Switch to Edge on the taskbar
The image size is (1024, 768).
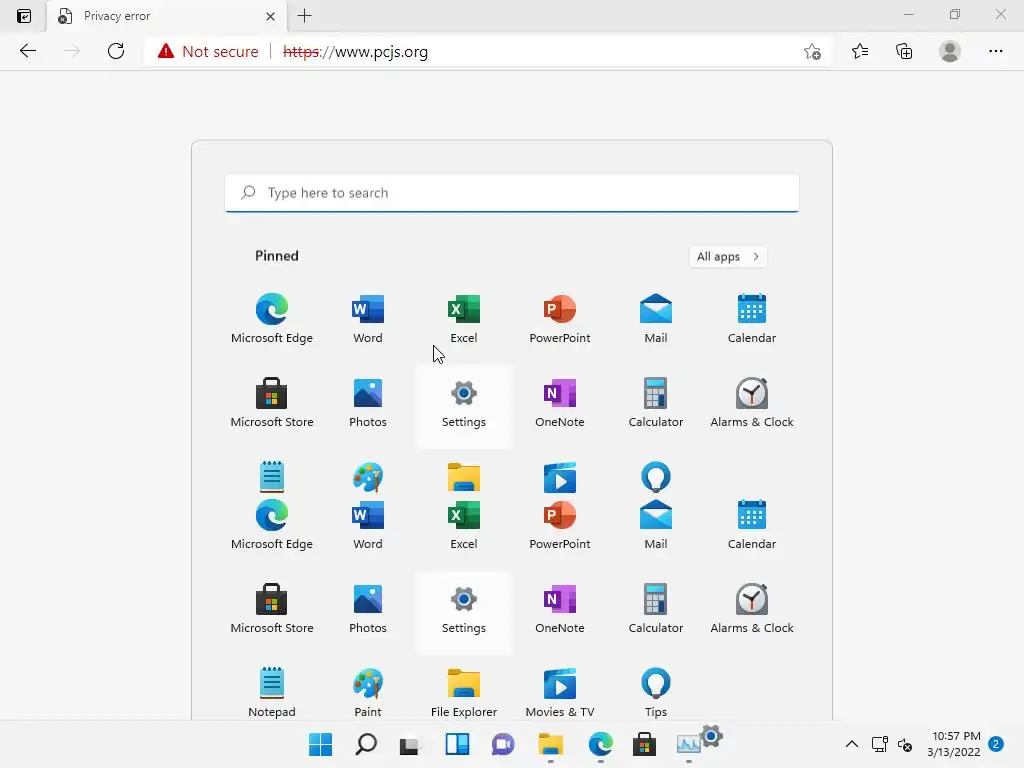[x=600, y=744]
